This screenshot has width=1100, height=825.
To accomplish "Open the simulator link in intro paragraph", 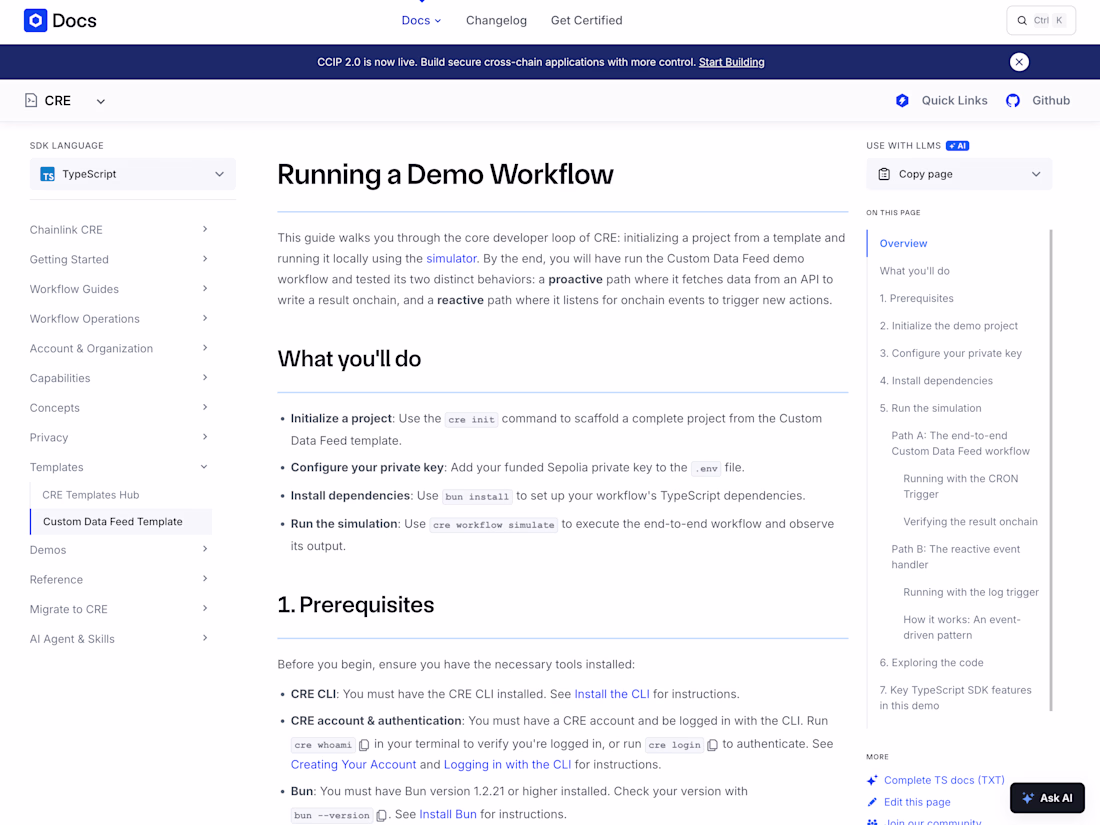I will click(x=451, y=258).
